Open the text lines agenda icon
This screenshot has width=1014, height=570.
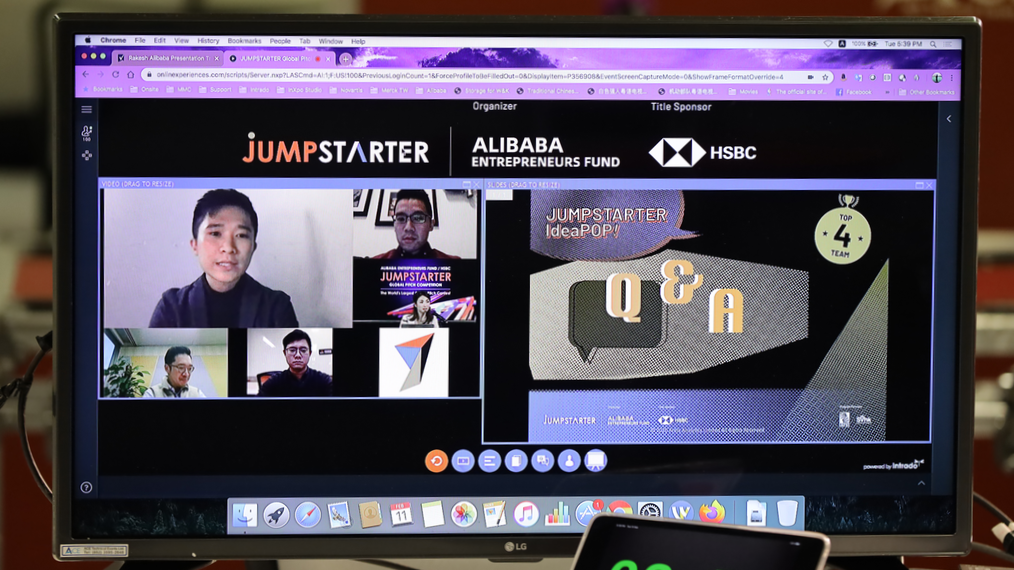[x=490, y=461]
